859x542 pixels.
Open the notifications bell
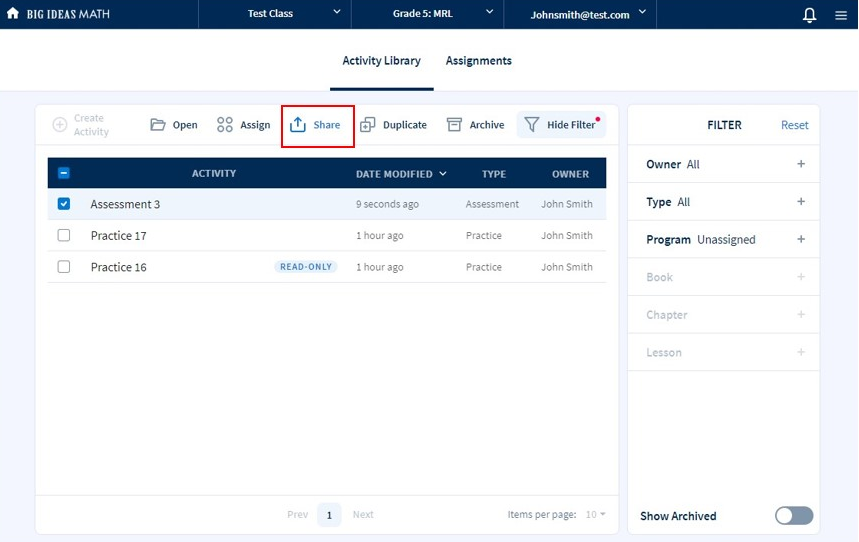(809, 15)
